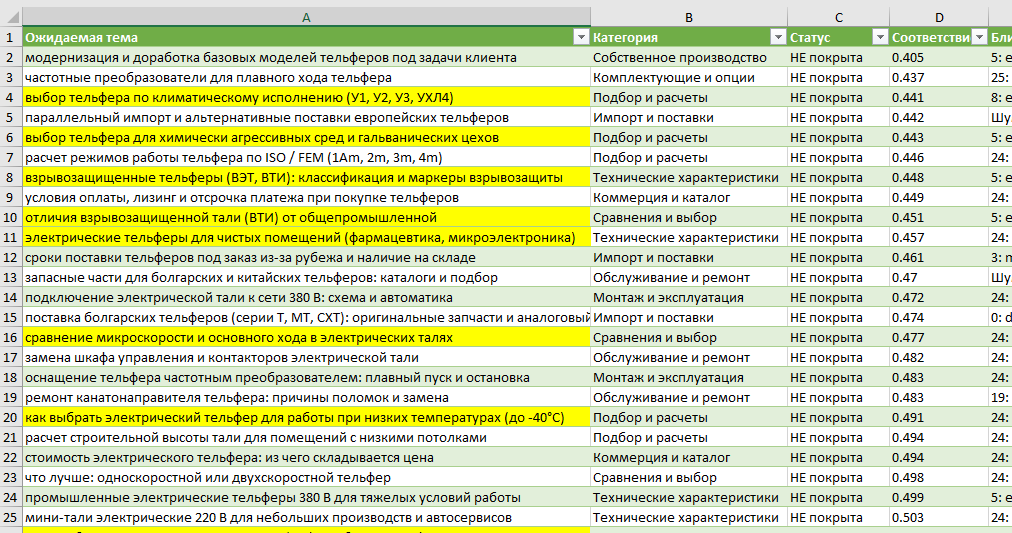Select cell 'промышленные электрические тельферы 380 В'

[306, 498]
